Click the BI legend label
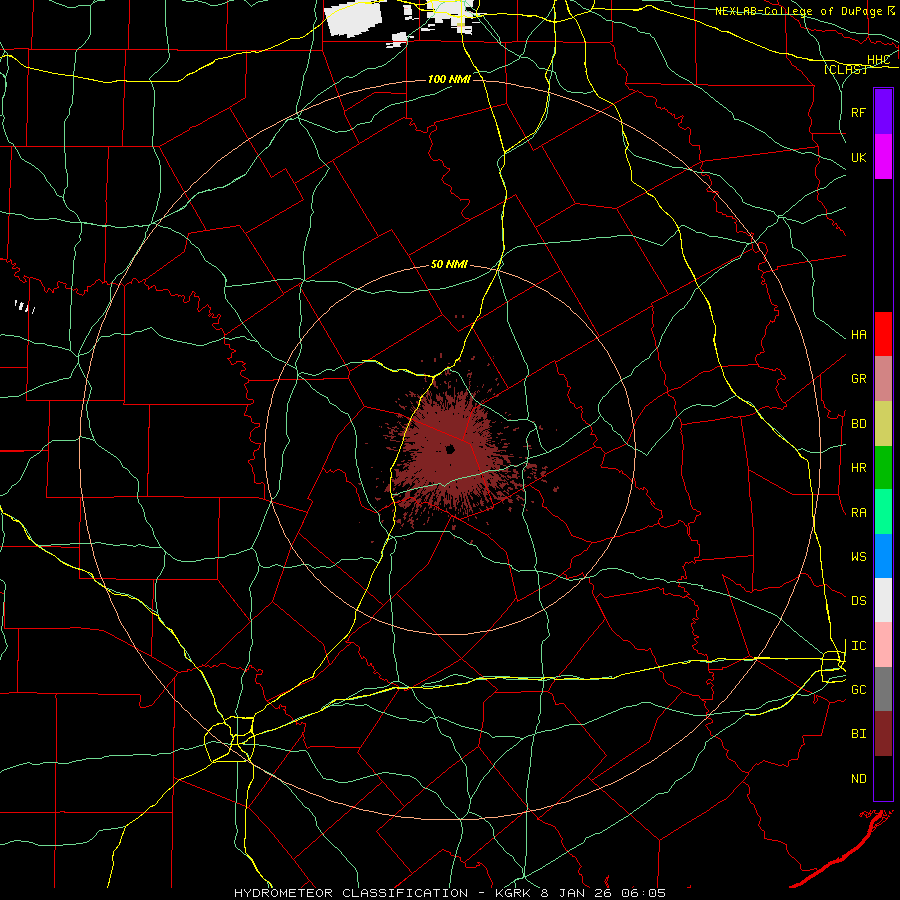The width and height of the screenshot is (900, 900). (858, 734)
